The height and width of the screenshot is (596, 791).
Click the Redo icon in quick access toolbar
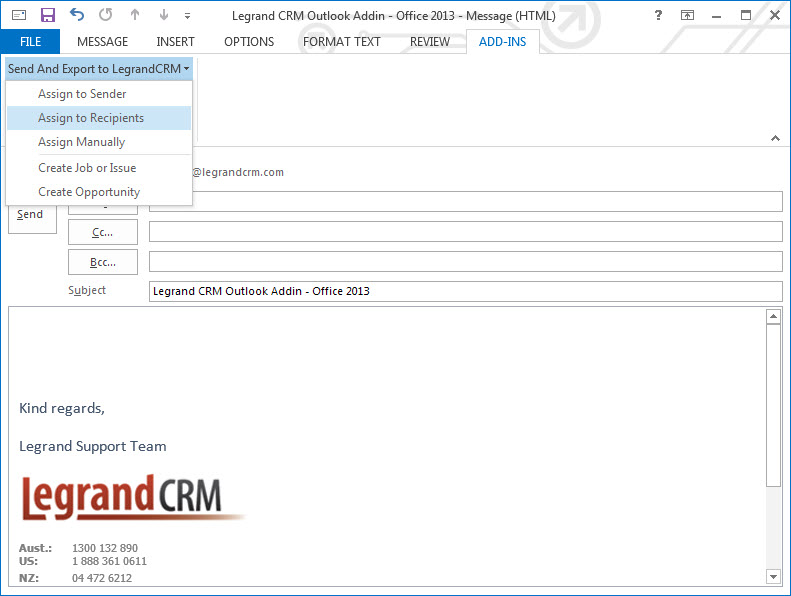105,15
